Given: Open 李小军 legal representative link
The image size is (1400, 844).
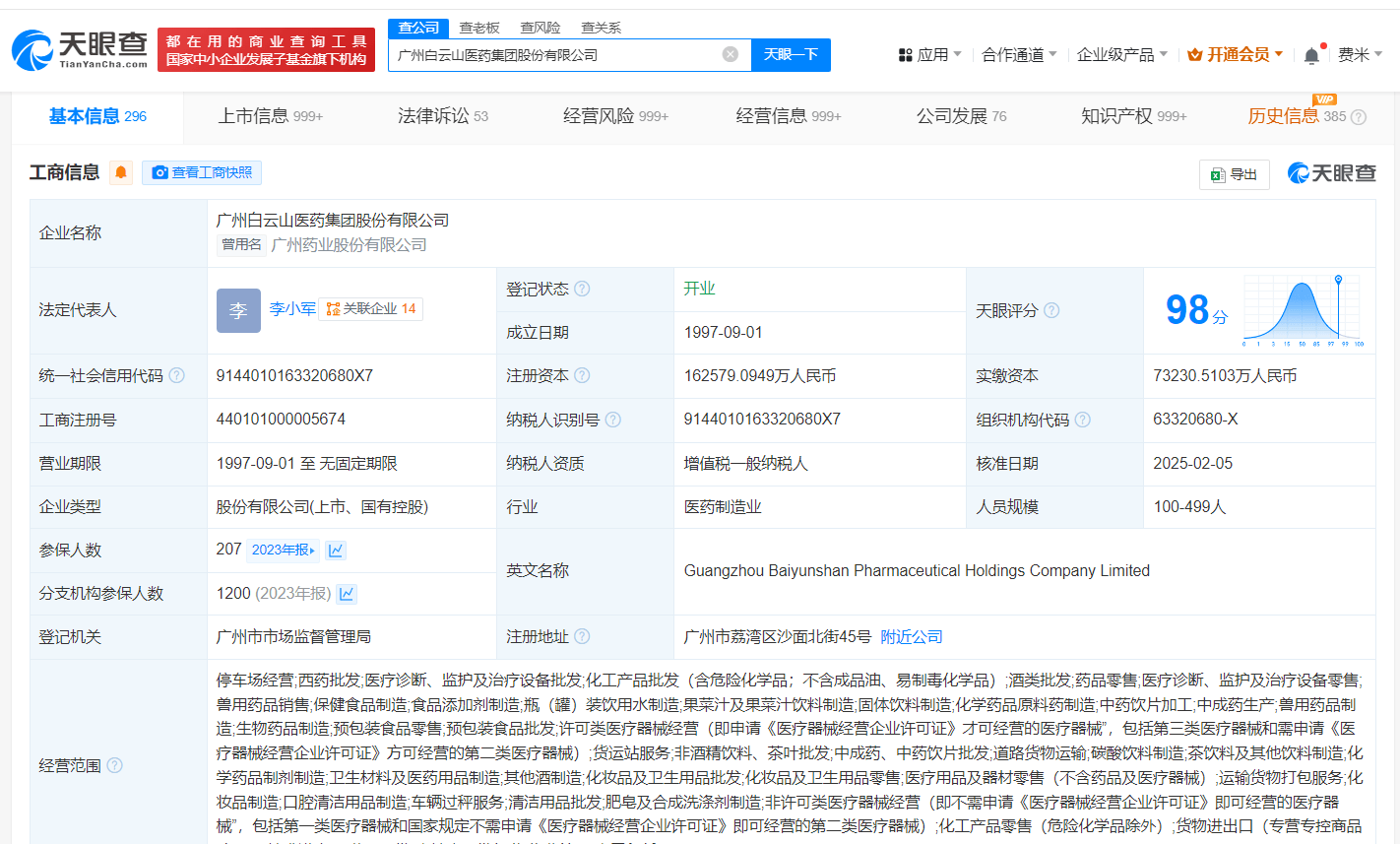Looking at the screenshot, I should tap(292, 309).
